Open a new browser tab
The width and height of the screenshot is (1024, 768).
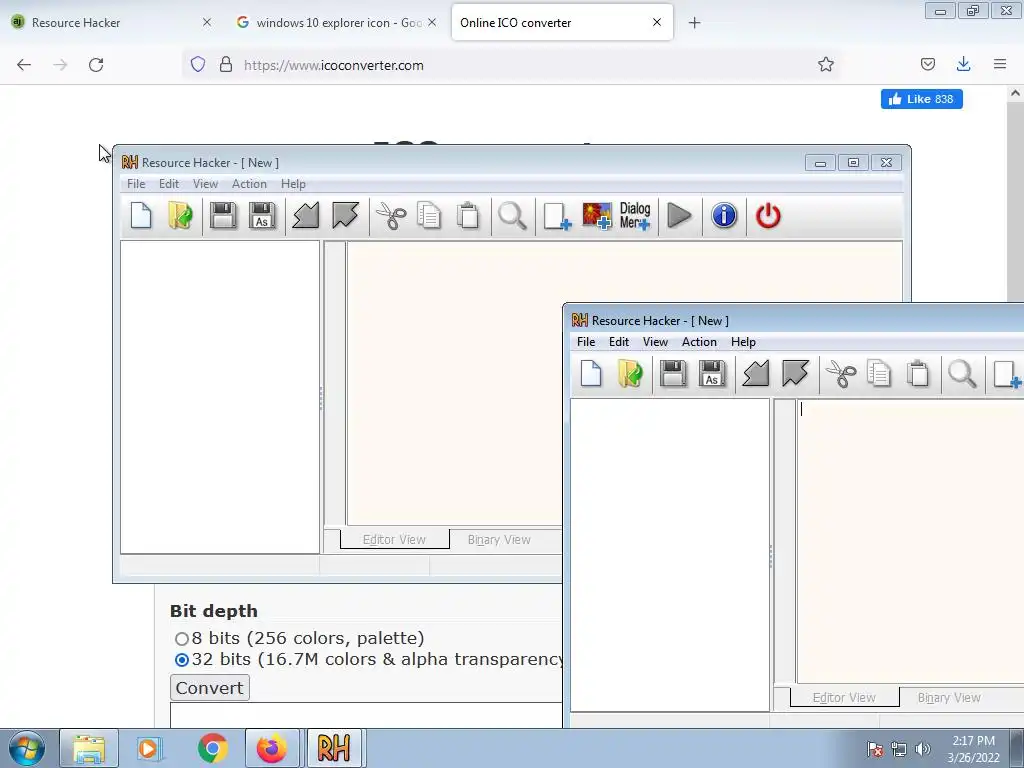tap(694, 23)
